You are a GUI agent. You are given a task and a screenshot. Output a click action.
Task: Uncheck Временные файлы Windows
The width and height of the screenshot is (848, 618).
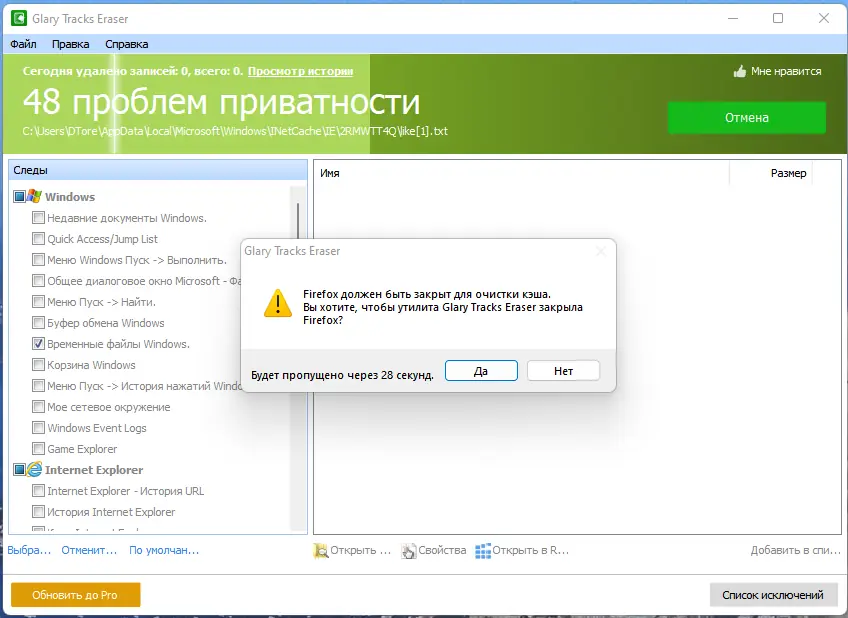(38, 343)
